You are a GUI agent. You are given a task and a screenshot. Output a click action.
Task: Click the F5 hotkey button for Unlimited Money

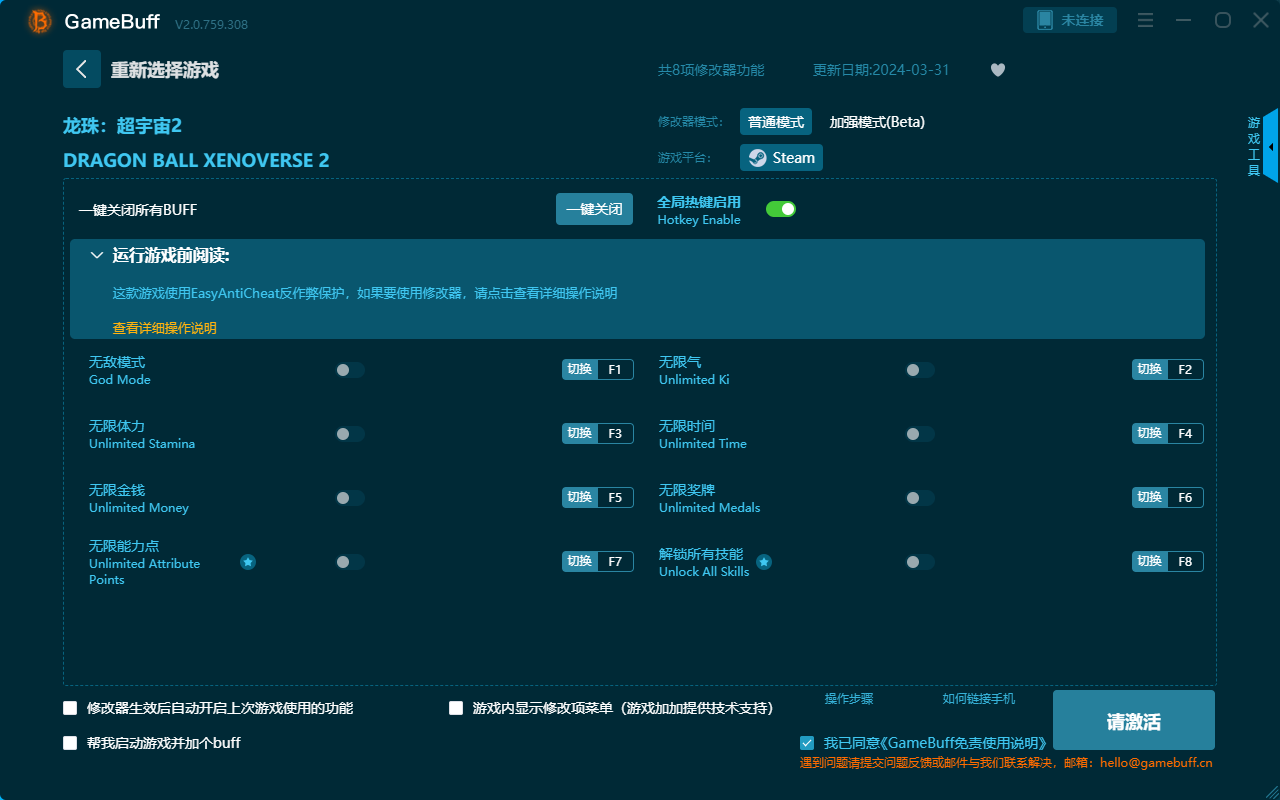(x=598, y=498)
